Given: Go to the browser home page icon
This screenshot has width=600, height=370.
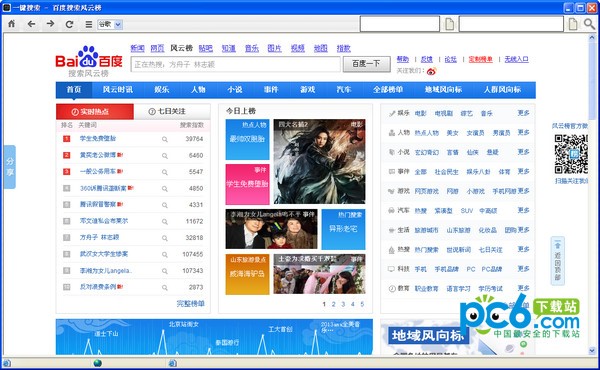Looking at the screenshot, I should pos(11,24).
